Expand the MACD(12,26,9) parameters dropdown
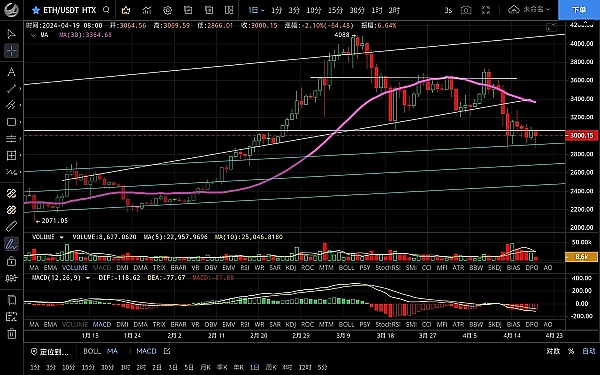Viewport: 600px width, 375px height. click(x=88, y=278)
